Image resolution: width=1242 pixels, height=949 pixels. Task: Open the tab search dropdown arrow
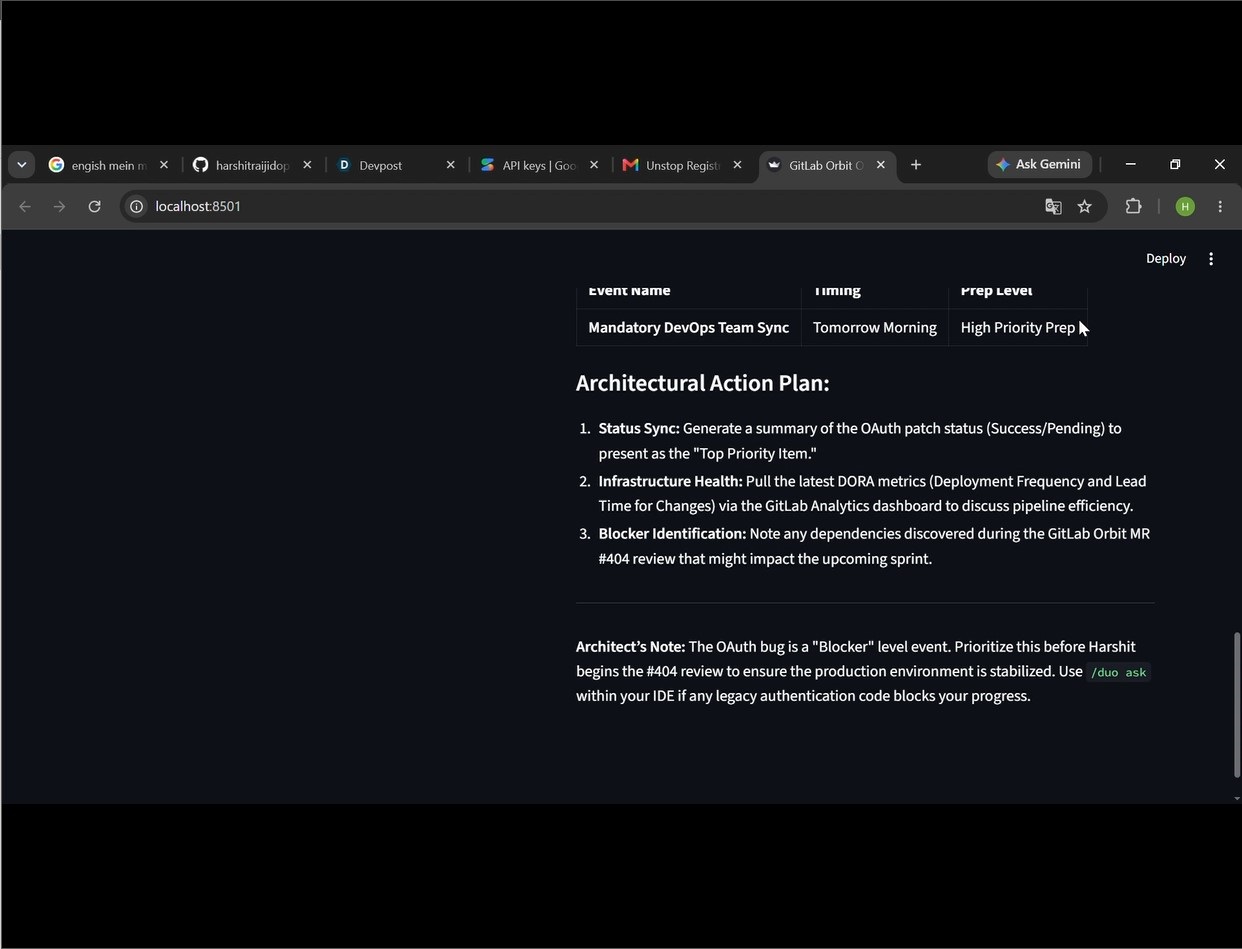point(21,165)
